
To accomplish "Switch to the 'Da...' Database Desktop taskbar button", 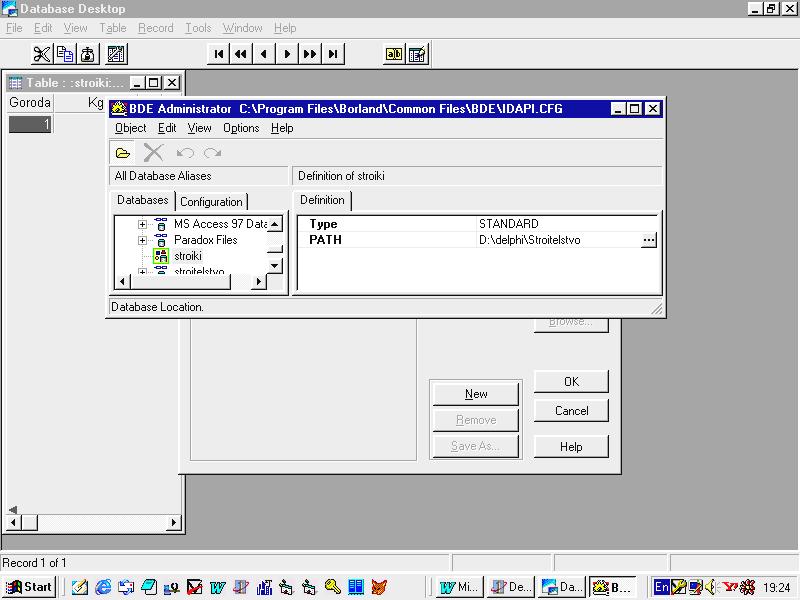I will (562, 587).
